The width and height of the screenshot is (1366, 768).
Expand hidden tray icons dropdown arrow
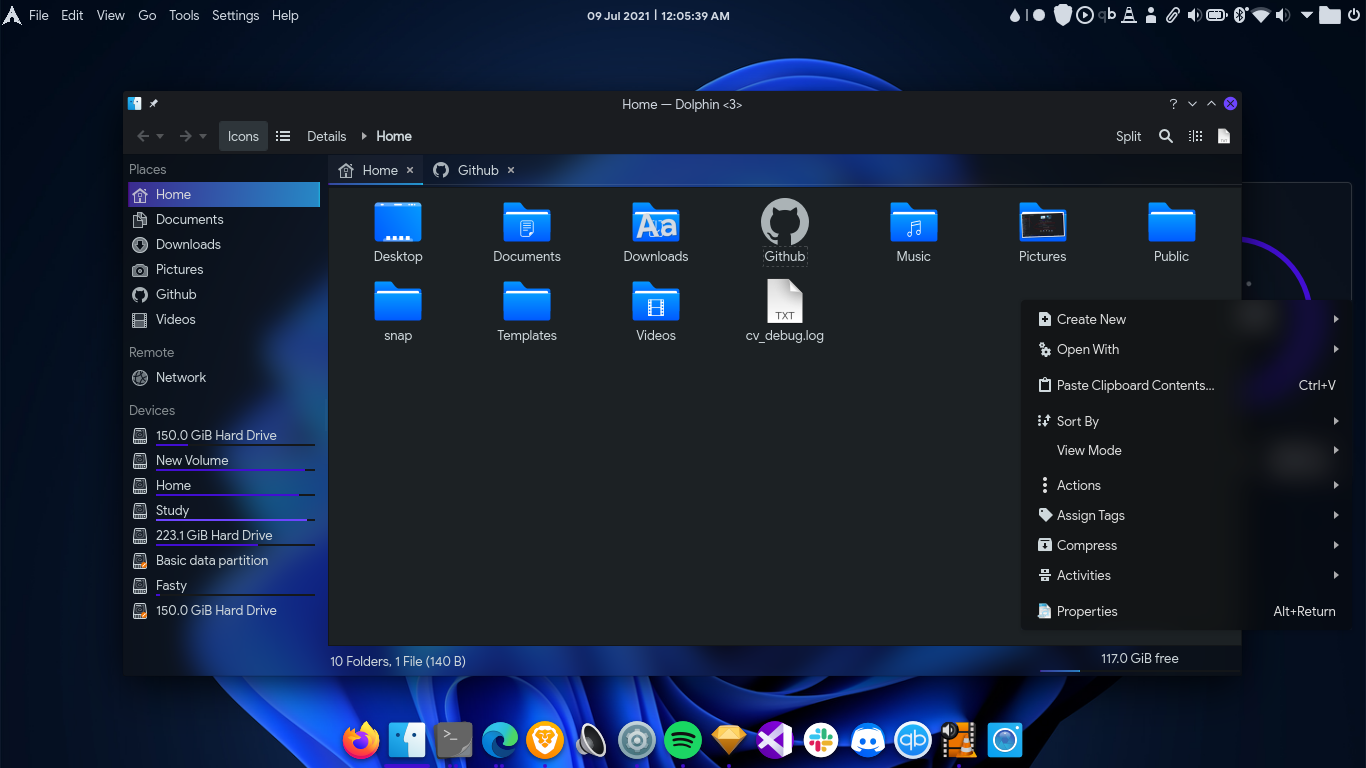click(x=1307, y=15)
